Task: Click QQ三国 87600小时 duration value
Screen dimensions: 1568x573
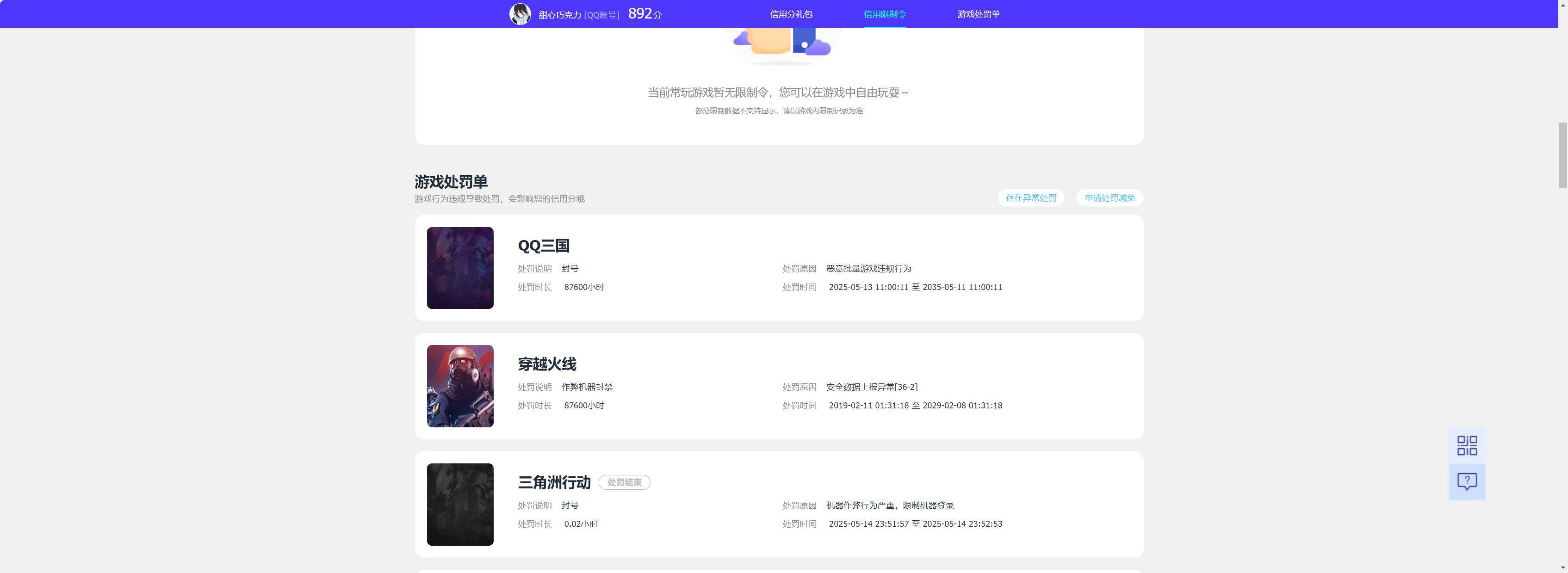Action: pyautogui.click(x=584, y=287)
